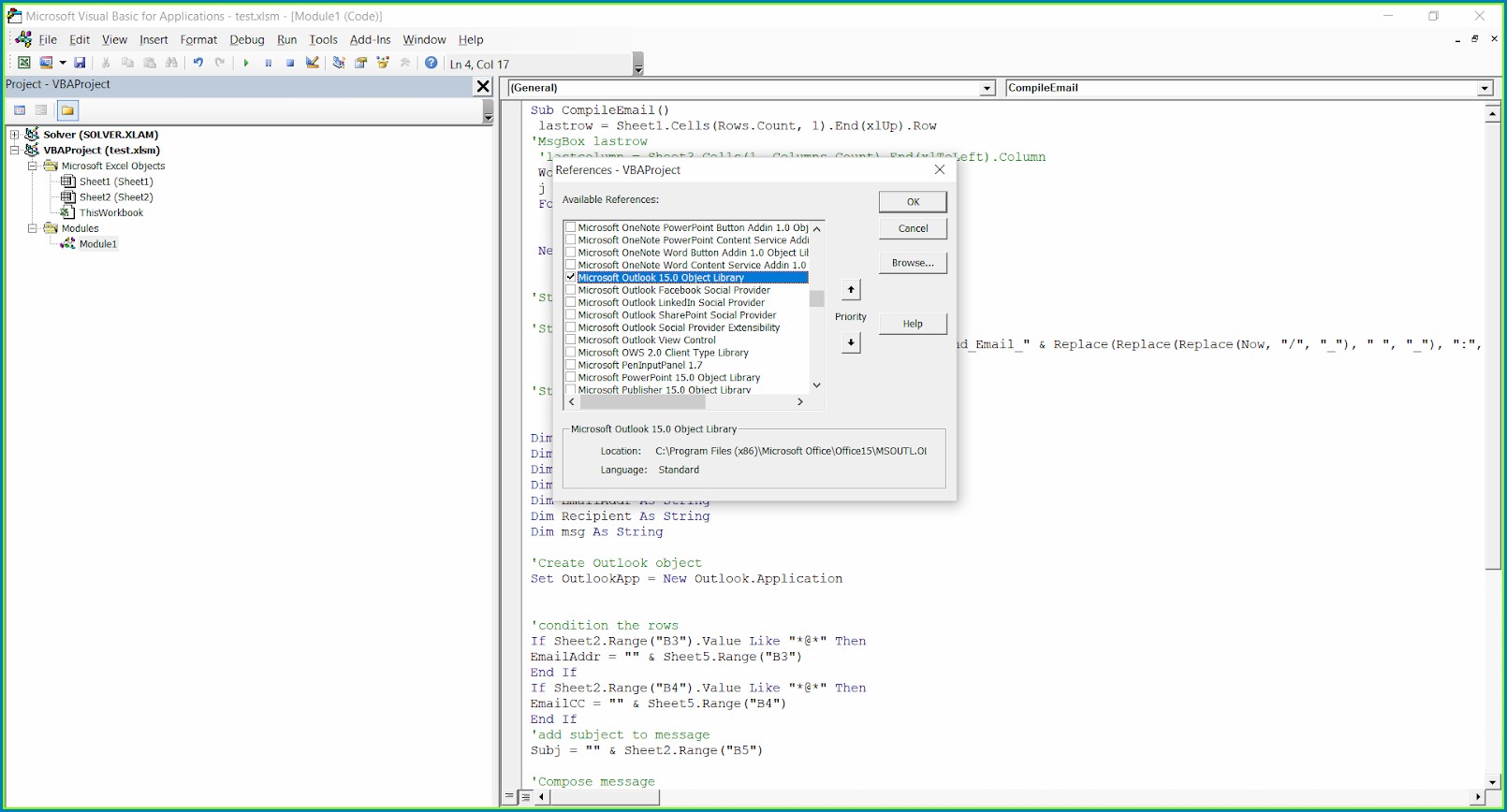Undo the last action with the Undo arrow
This screenshot has width=1507, height=812.
(x=198, y=63)
